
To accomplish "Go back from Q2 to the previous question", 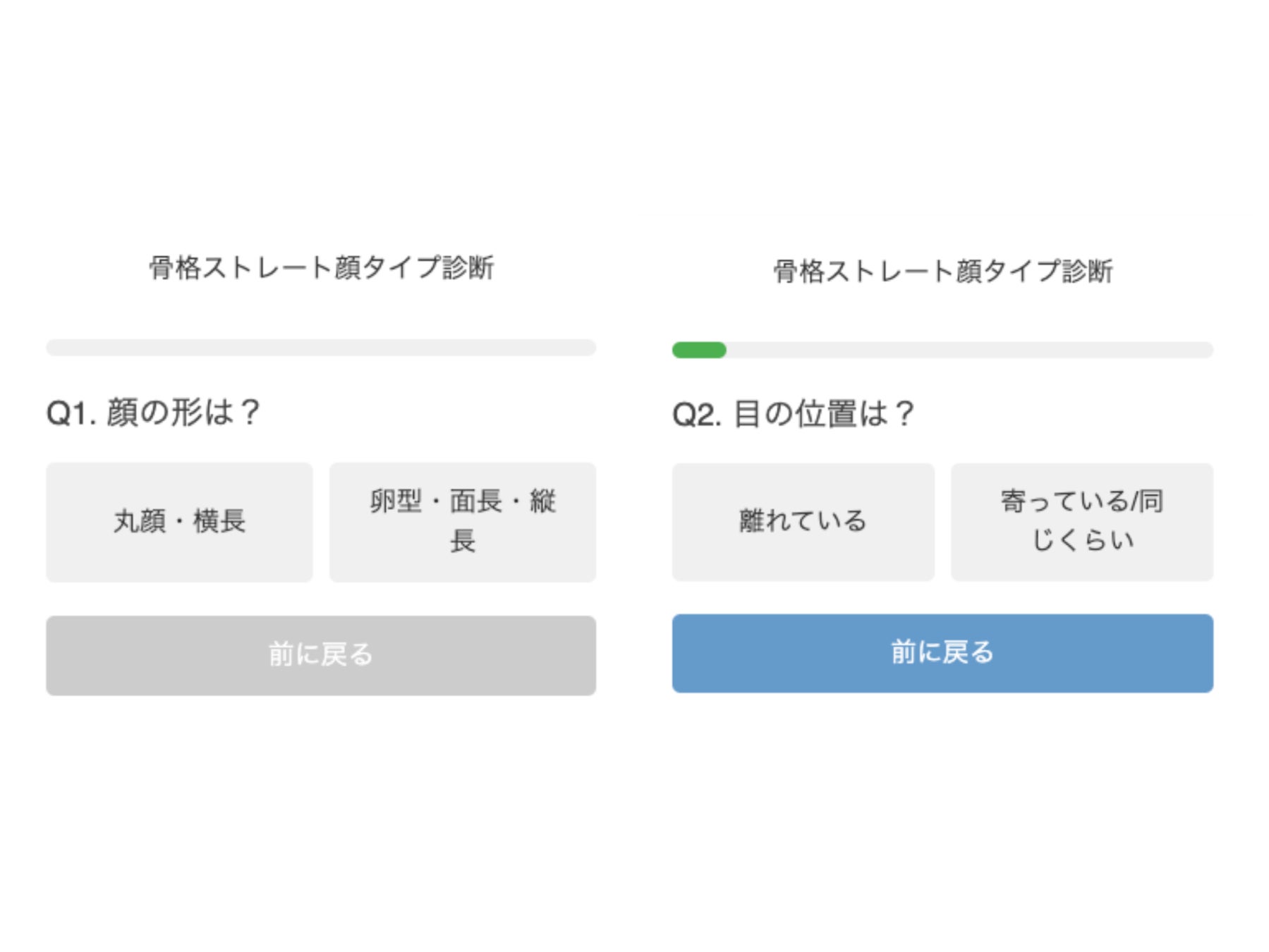I will (x=942, y=653).
